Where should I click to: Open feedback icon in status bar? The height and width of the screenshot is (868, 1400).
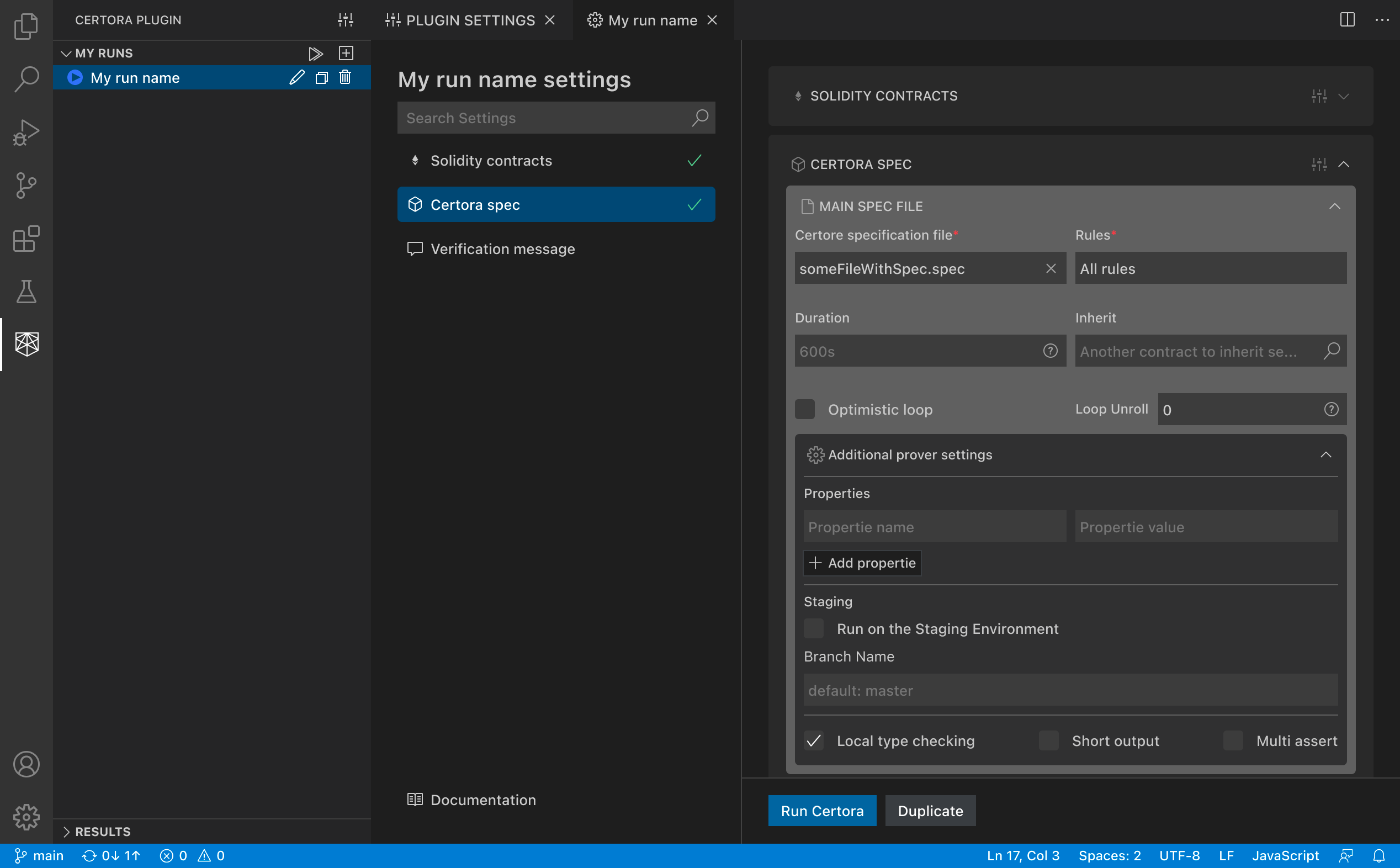[1346, 856]
